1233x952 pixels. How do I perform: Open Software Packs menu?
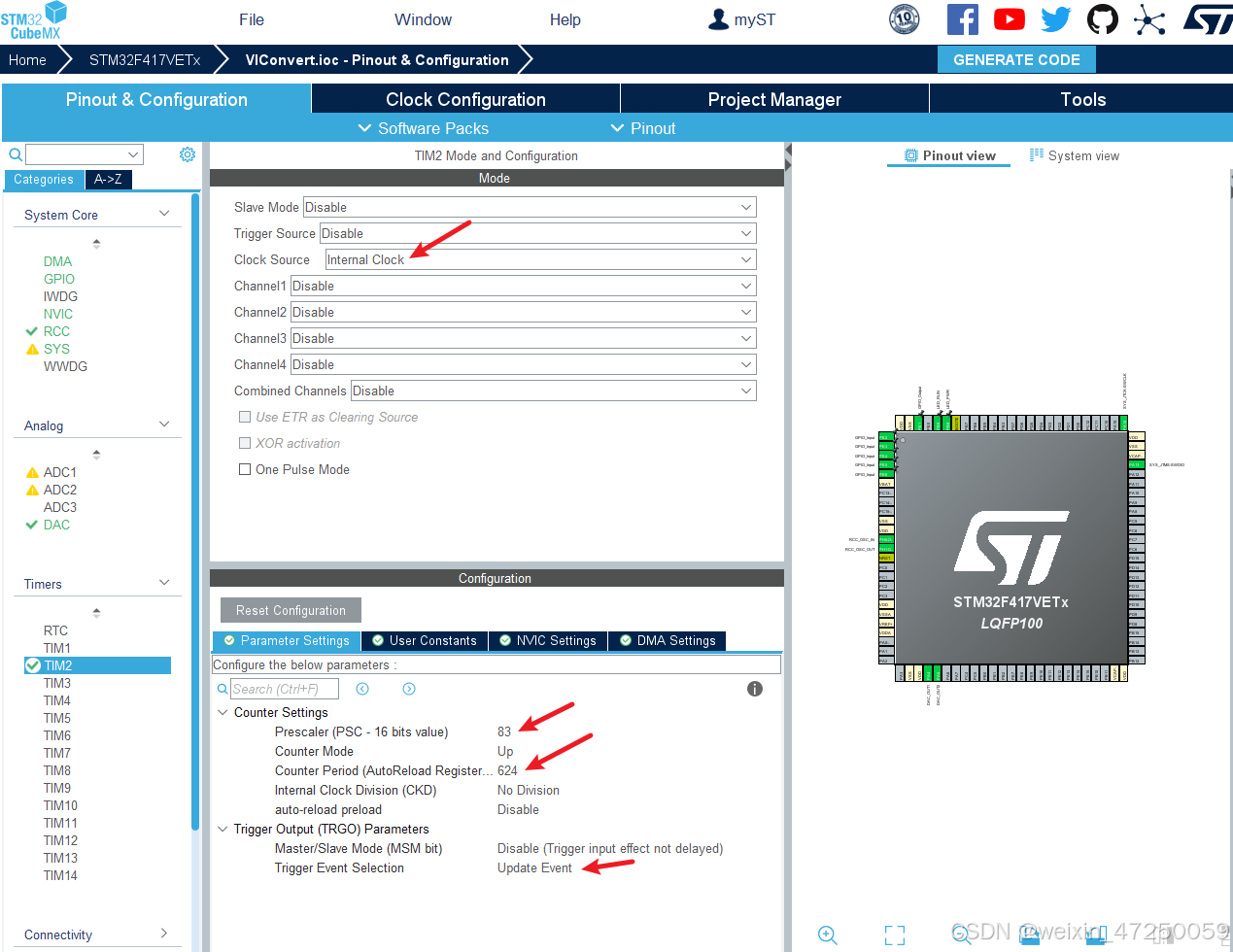point(423,128)
